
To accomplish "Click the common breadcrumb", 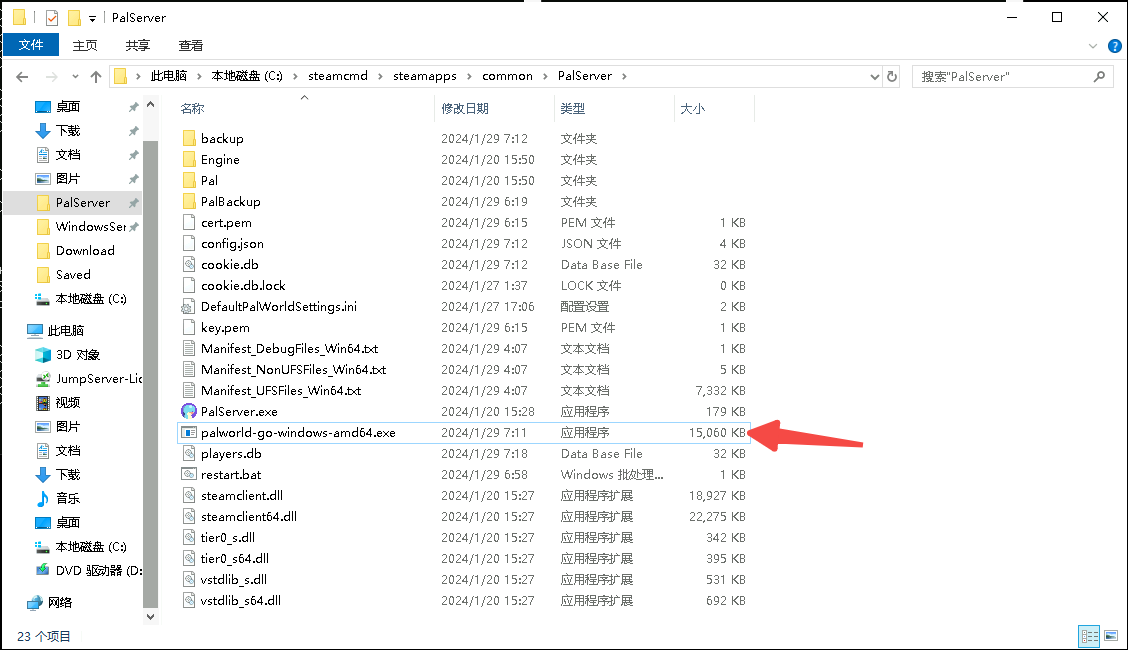I will [507, 76].
